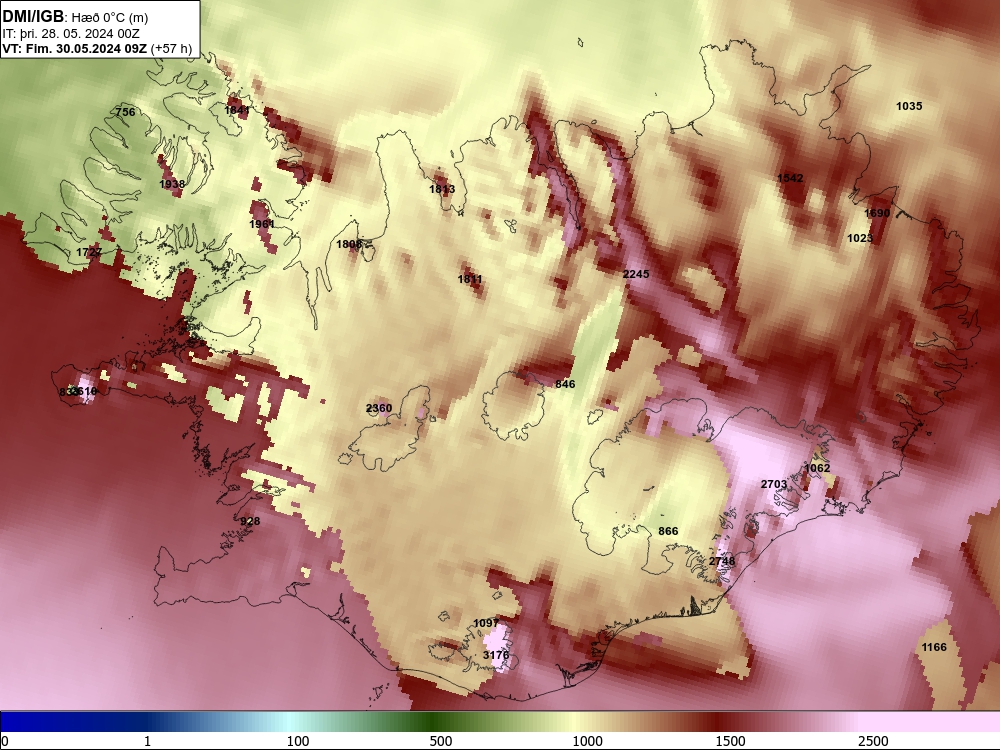
Task: Click the map value 2703
Action: click(774, 485)
